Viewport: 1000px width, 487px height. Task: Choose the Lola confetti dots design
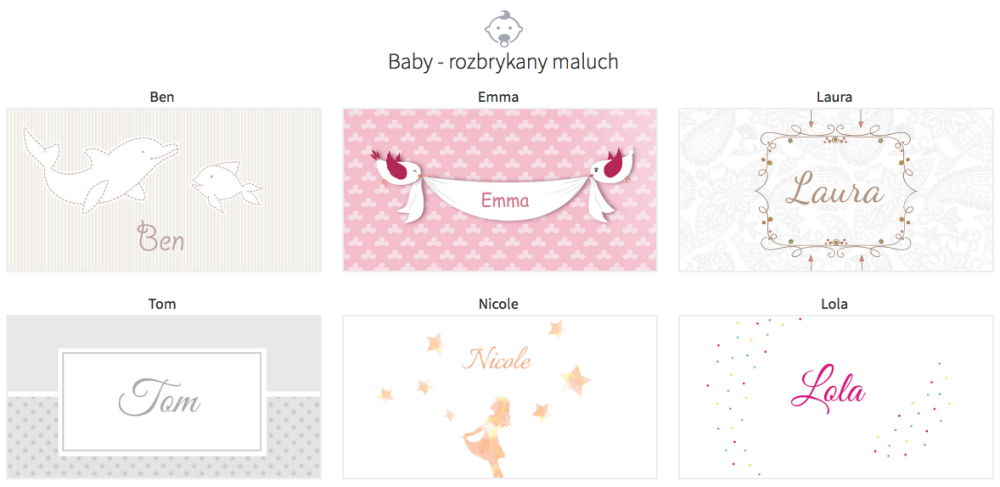(835, 397)
